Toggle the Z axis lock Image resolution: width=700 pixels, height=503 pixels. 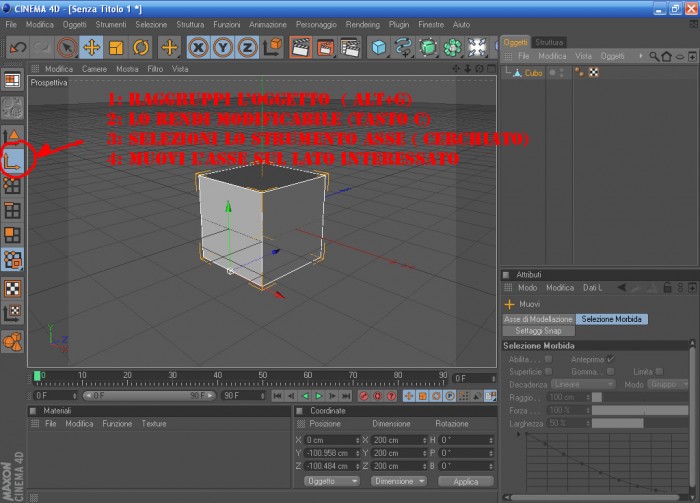click(x=247, y=47)
